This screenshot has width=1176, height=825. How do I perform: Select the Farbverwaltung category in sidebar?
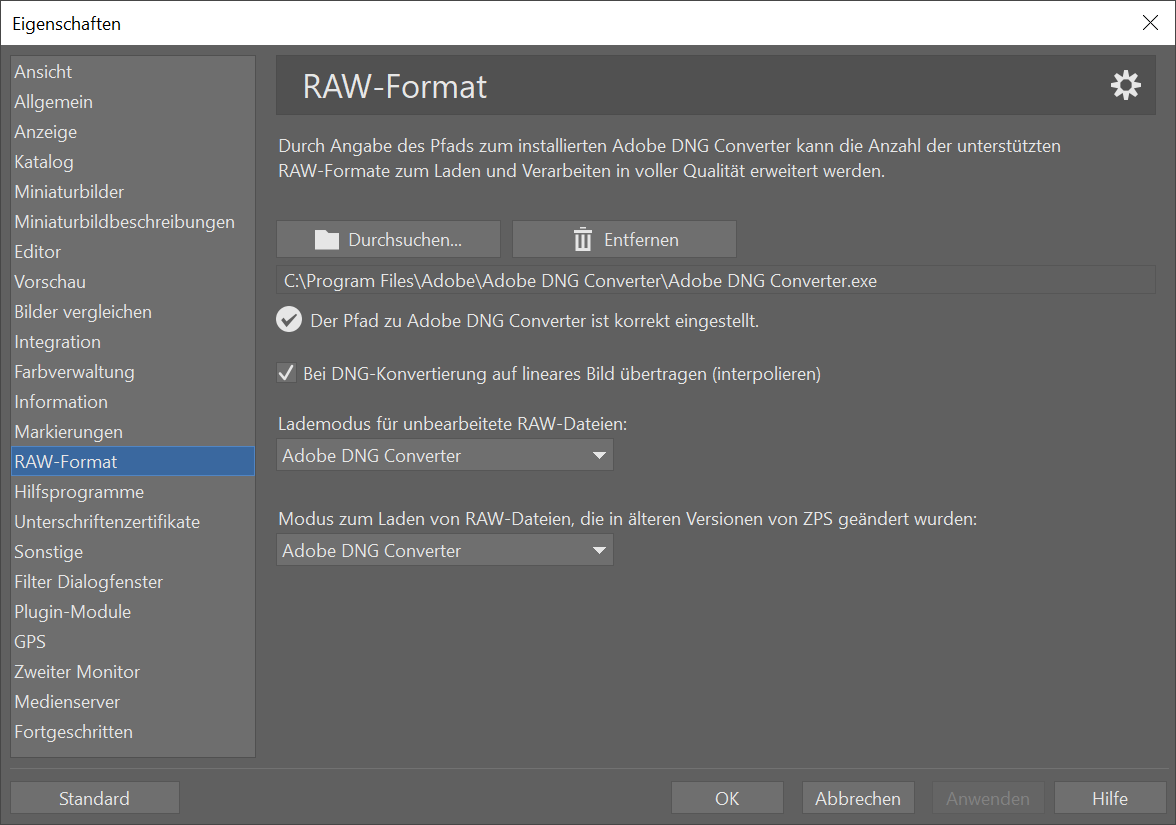pyautogui.click(x=74, y=372)
